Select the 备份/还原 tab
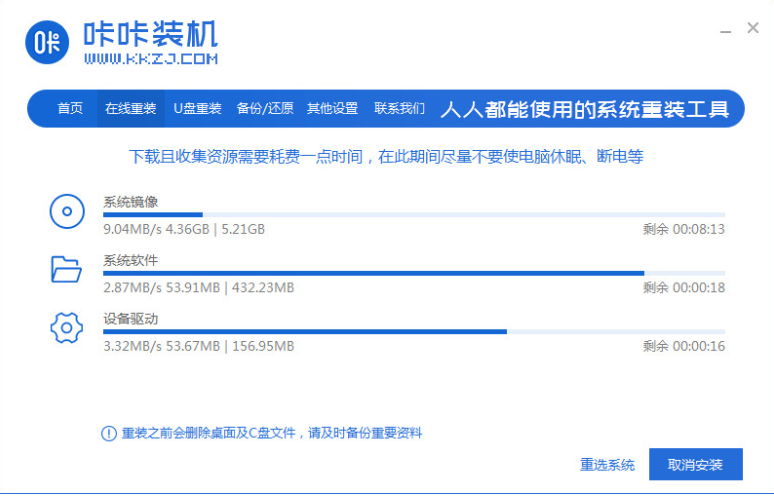The width and height of the screenshot is (774, 496). coord(265,108)
